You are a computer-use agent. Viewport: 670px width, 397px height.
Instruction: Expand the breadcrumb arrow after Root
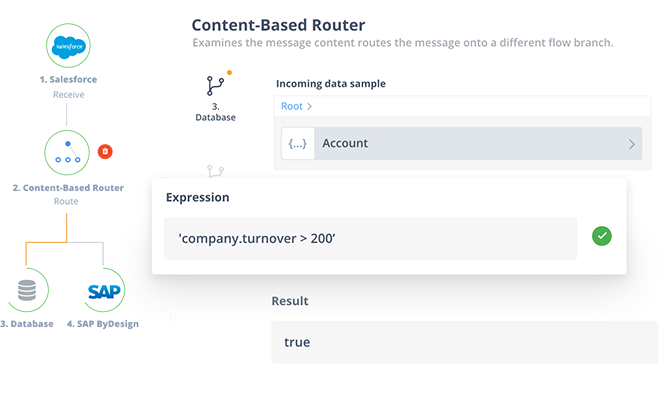click(310, 106)
